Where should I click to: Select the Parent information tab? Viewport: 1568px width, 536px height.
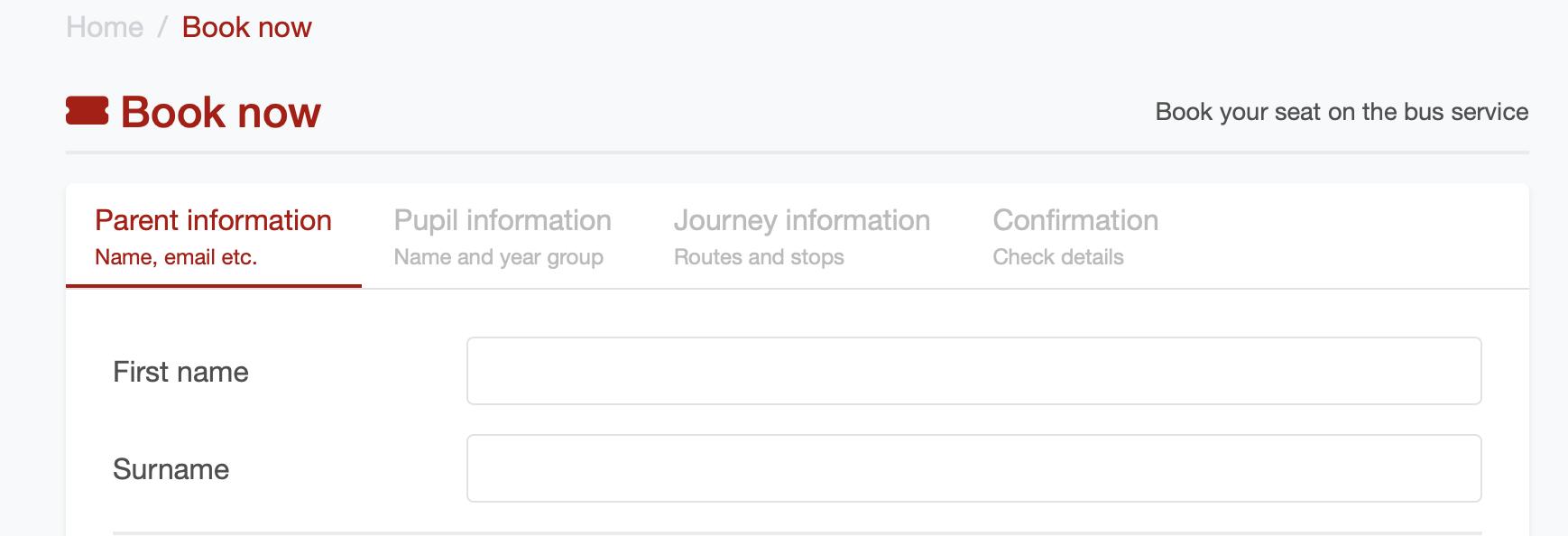(213, 221)
